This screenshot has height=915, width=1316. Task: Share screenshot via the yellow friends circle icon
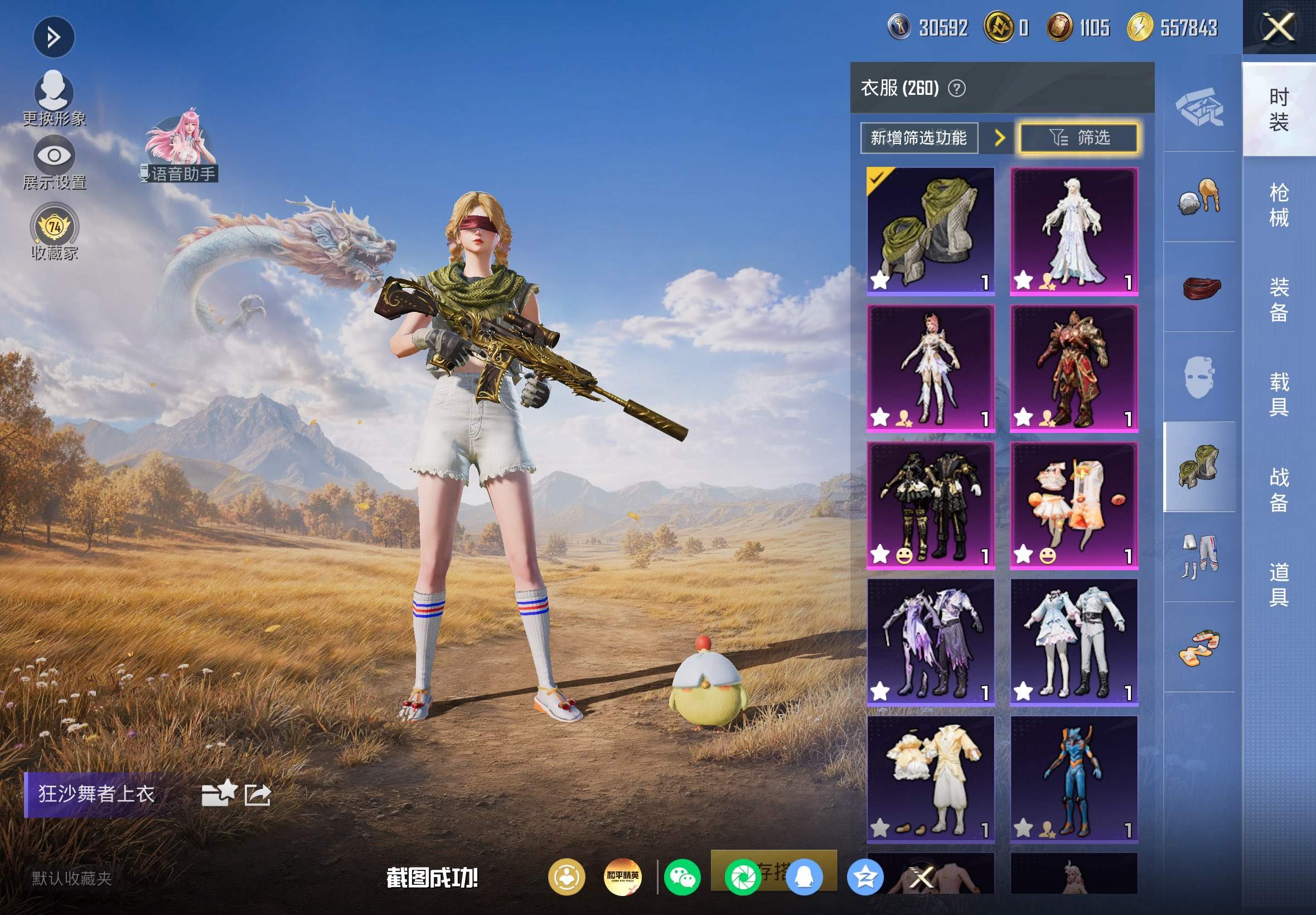click(x=567, y=877)
